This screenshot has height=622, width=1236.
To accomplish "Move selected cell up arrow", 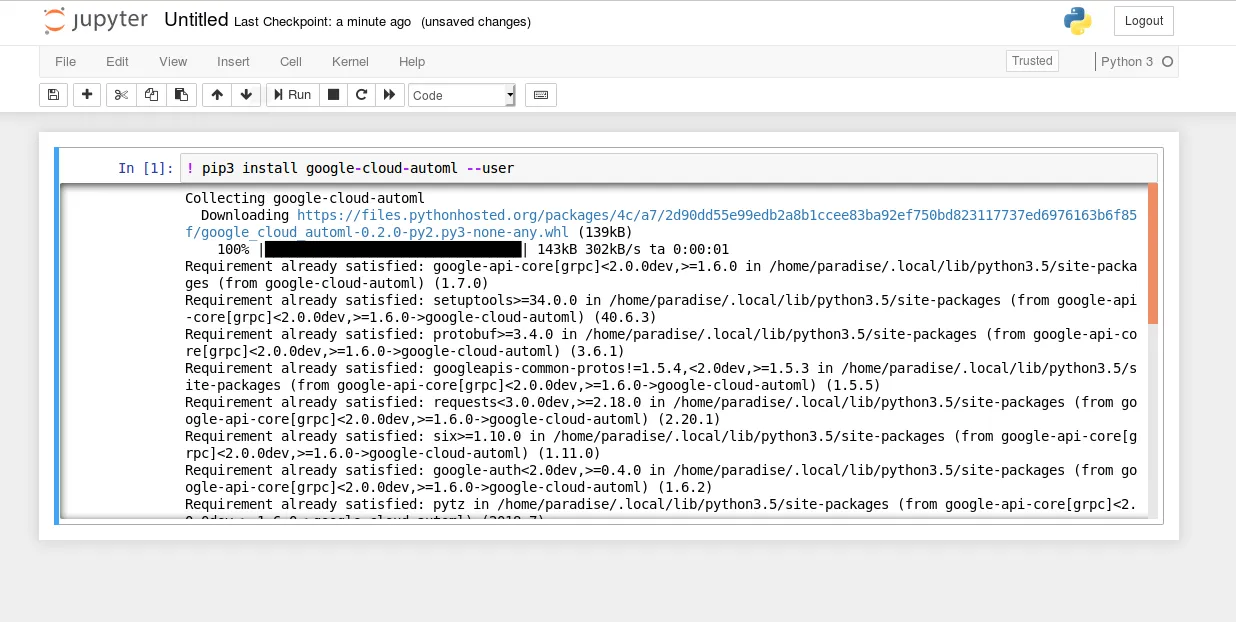I will coord(217,95).
